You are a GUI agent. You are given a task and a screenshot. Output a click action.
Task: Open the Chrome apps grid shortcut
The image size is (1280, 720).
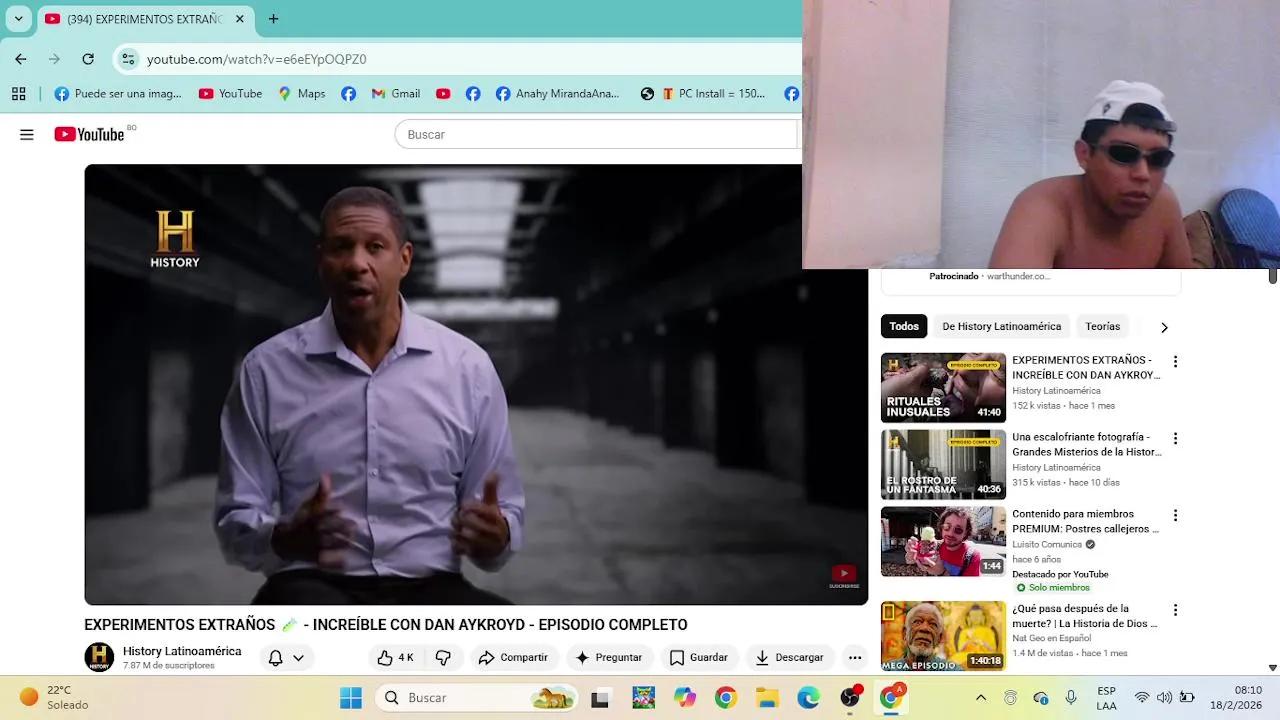(18, 94)
